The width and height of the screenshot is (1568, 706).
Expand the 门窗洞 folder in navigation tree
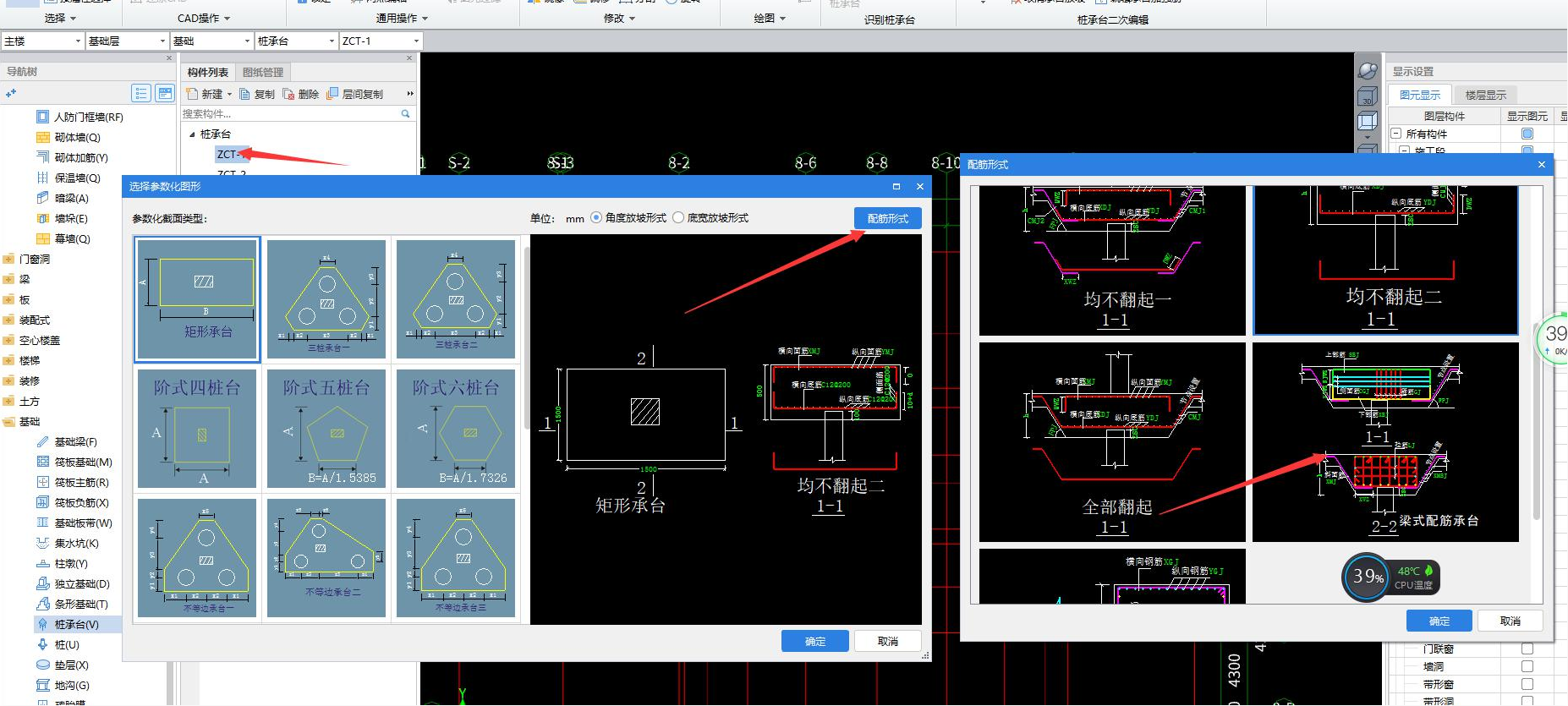coord(8,259)
